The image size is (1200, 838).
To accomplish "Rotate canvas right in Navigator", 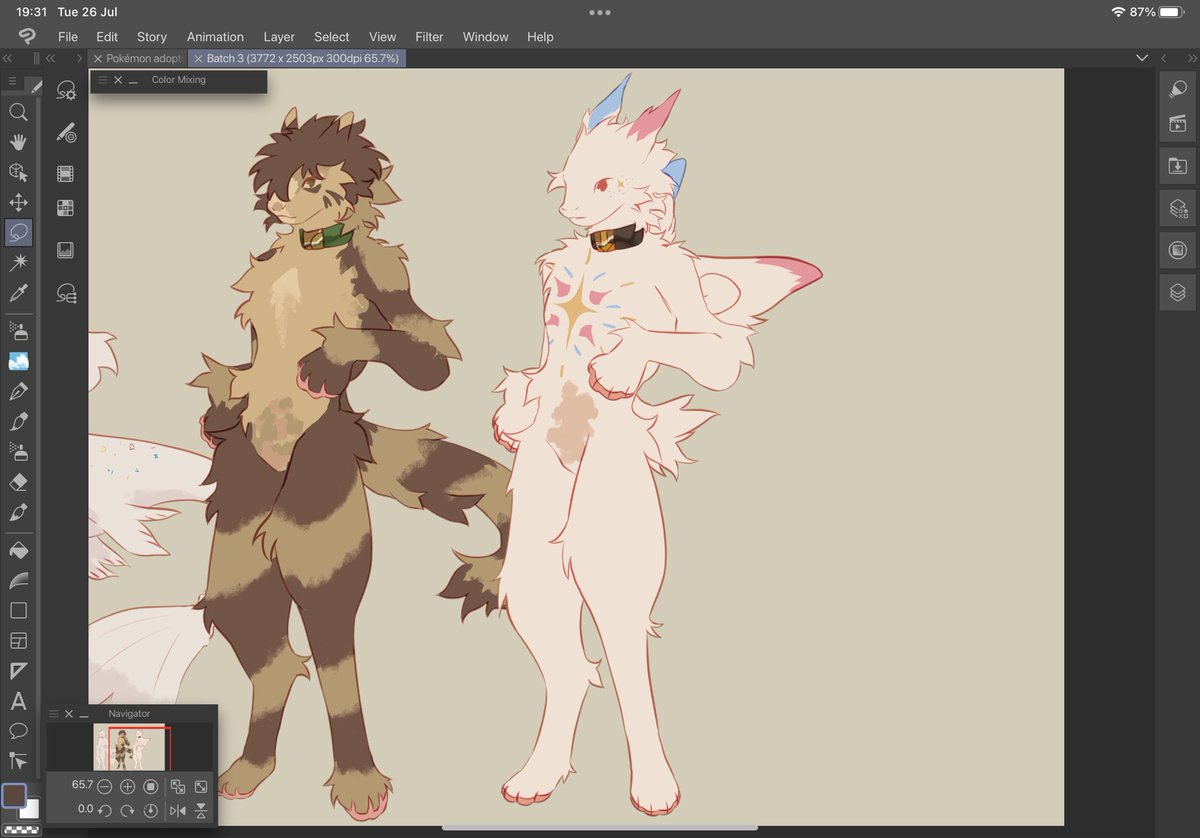I will tap(127, 810).
